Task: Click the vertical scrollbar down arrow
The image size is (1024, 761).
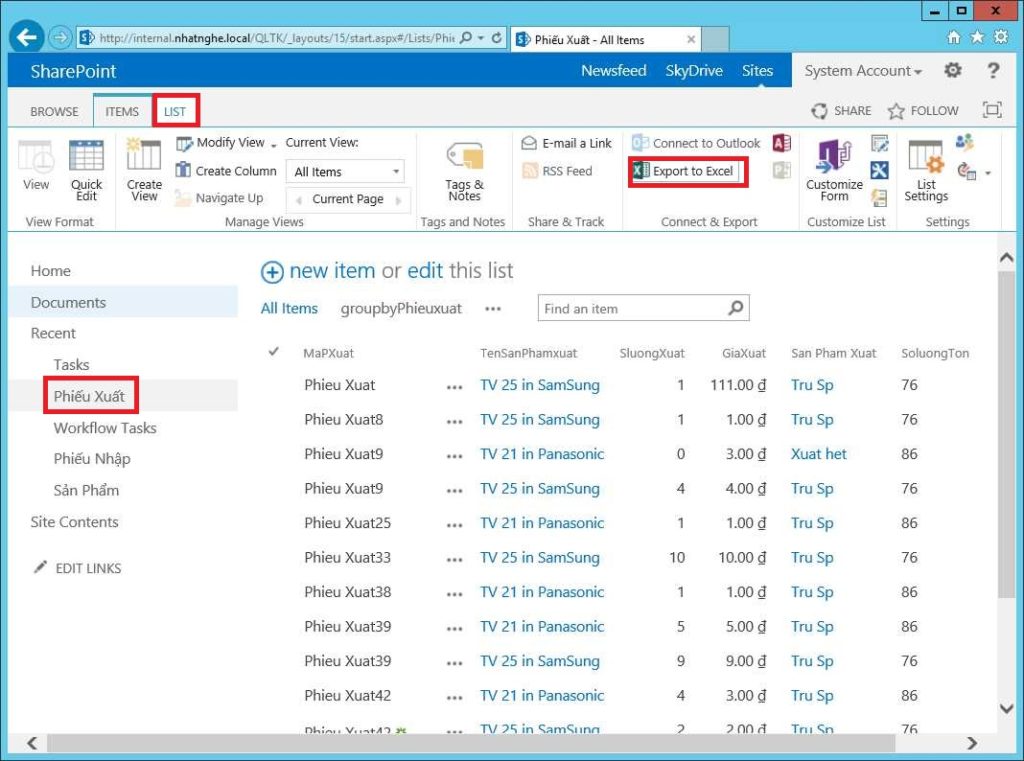Action: pos(1006,709)
